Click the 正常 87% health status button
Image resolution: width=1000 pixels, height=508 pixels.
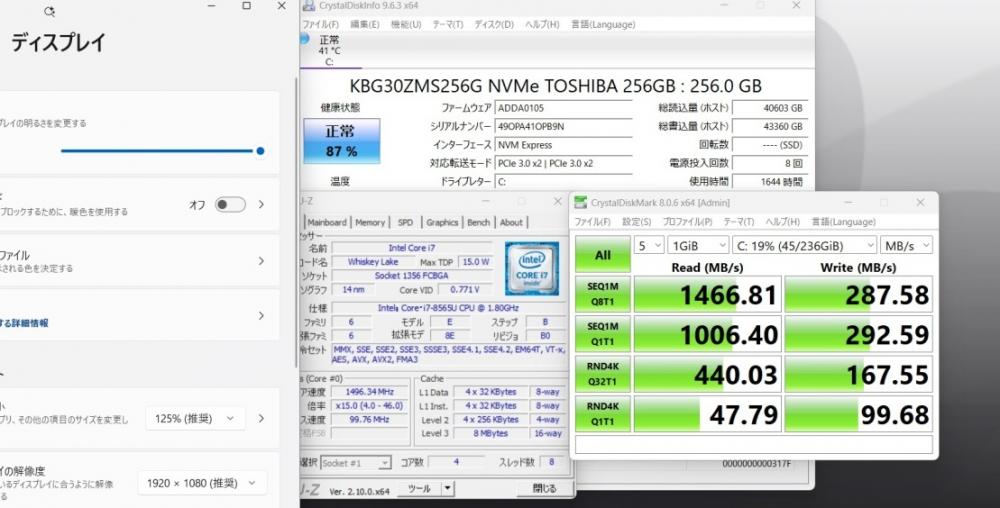[x=342, y=141]
